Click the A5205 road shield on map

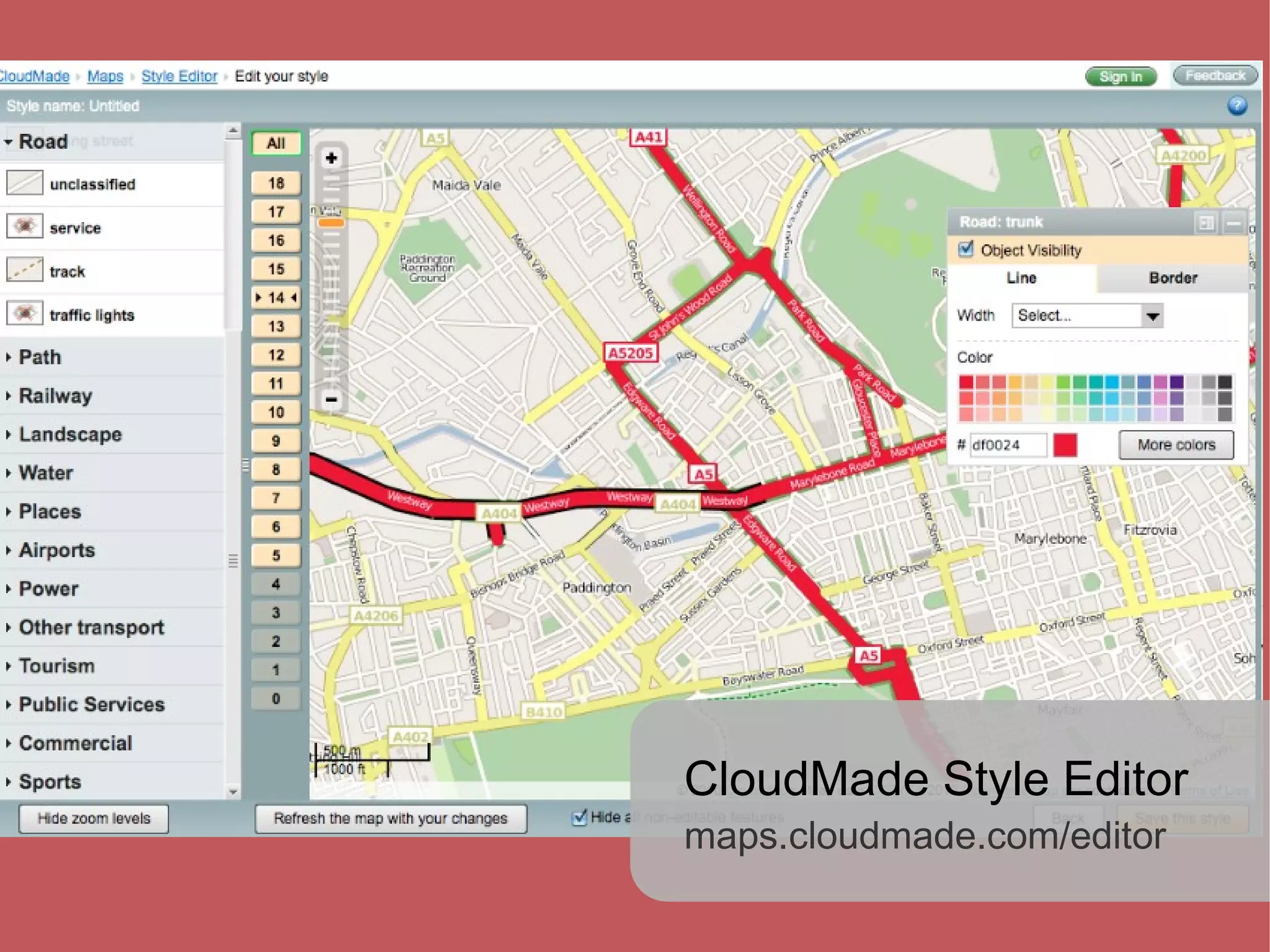(x=631, y=353)
